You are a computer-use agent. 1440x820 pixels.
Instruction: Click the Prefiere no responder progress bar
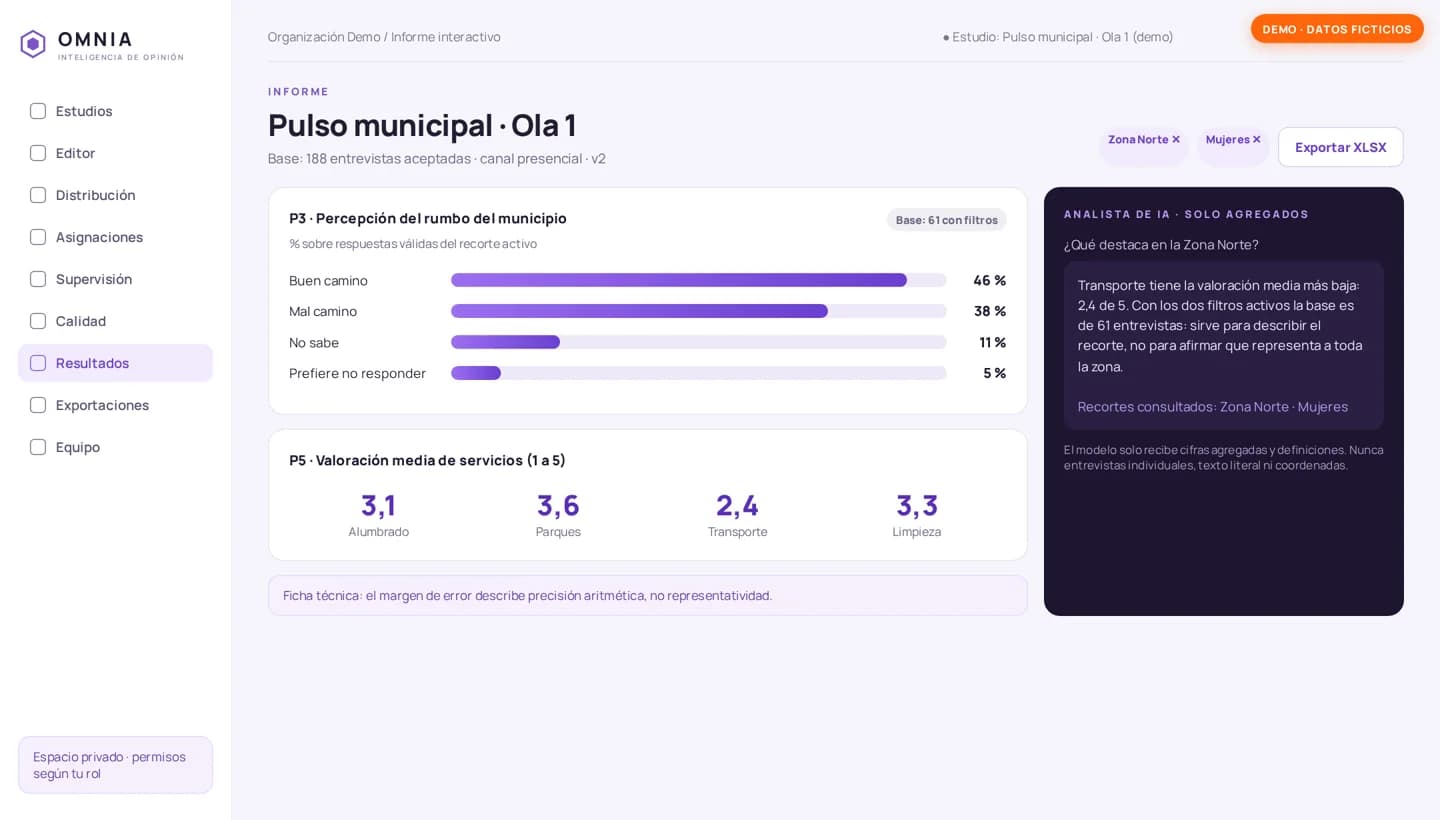click(x=698, y=373)
